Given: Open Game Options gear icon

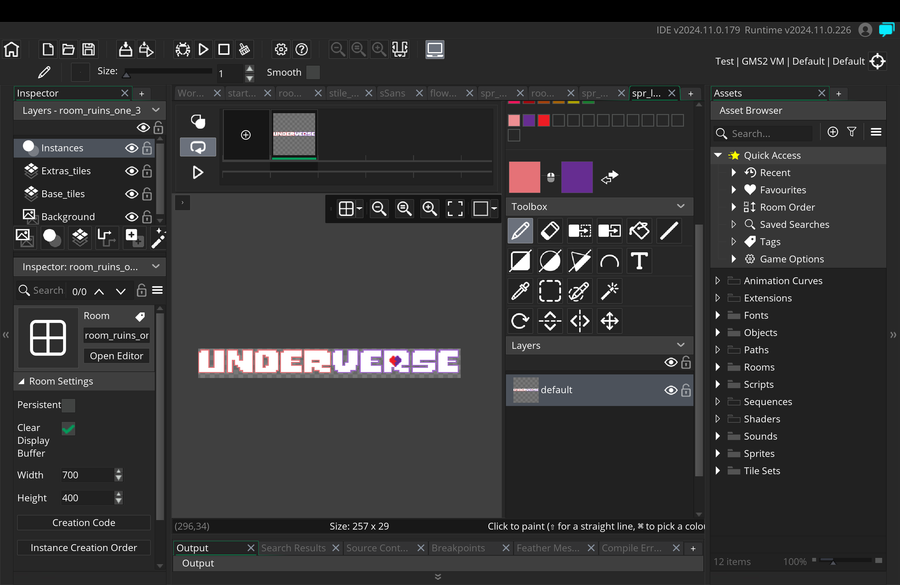Looking at the screenshot, I should click(281, 49).
